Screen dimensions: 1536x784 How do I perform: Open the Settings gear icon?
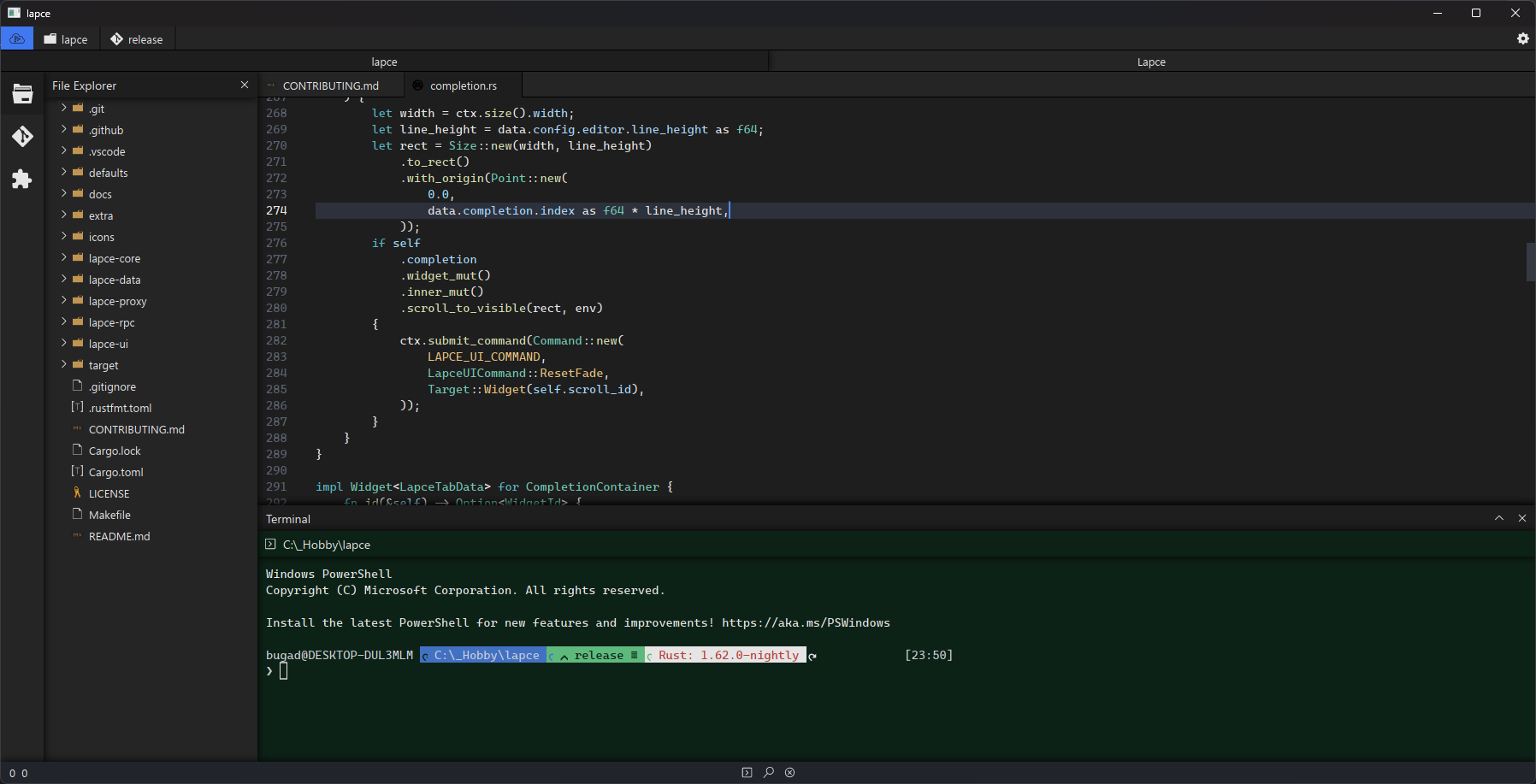pyautogui.click(x=1522, y=38)
